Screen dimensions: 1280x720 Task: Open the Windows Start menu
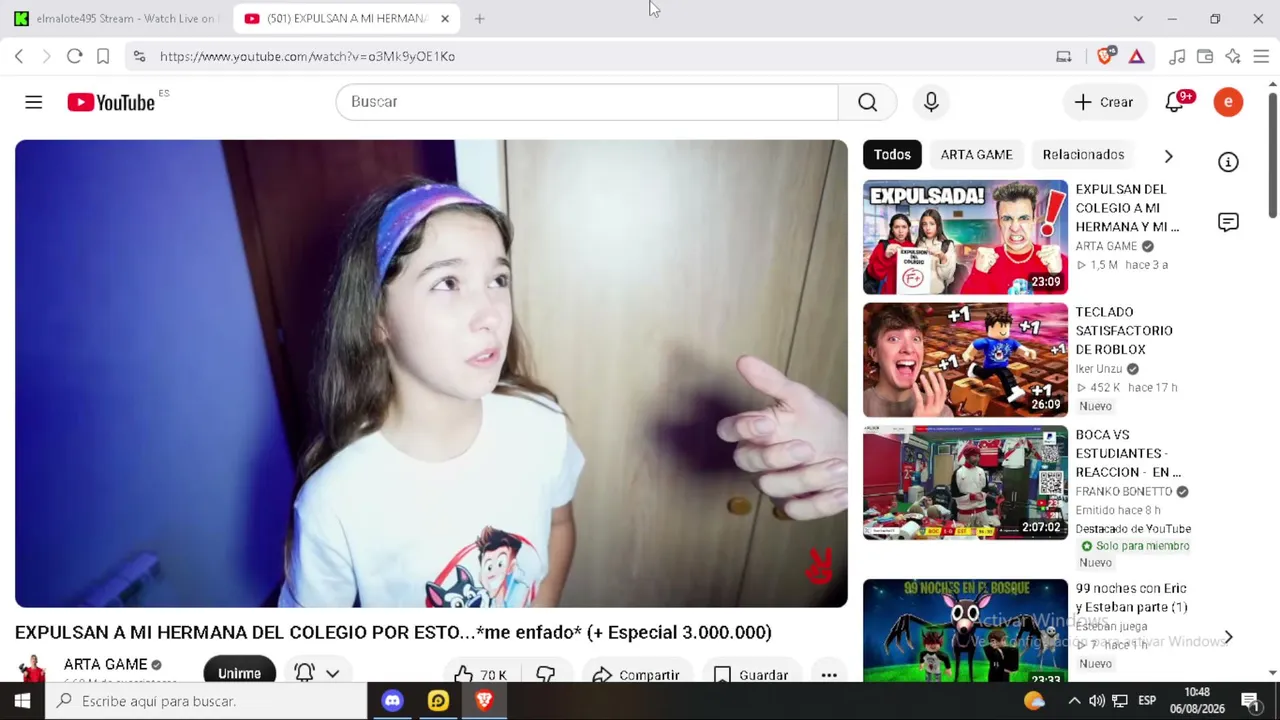22,701
